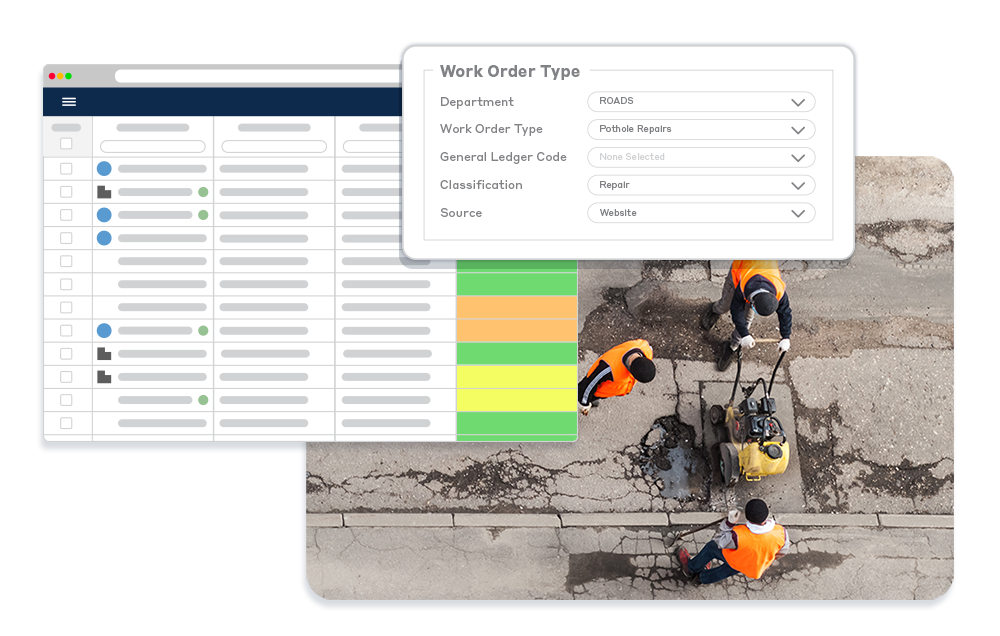Click the Classification field label

481,185
